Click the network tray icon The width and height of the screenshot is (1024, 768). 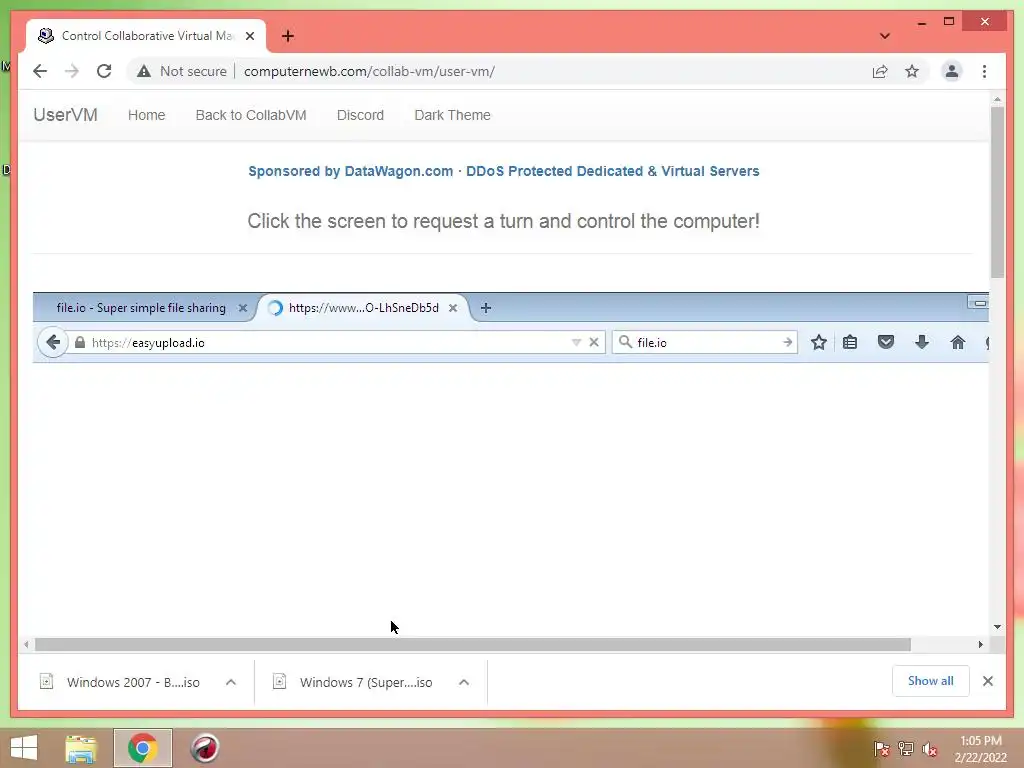tap(905, 748)
